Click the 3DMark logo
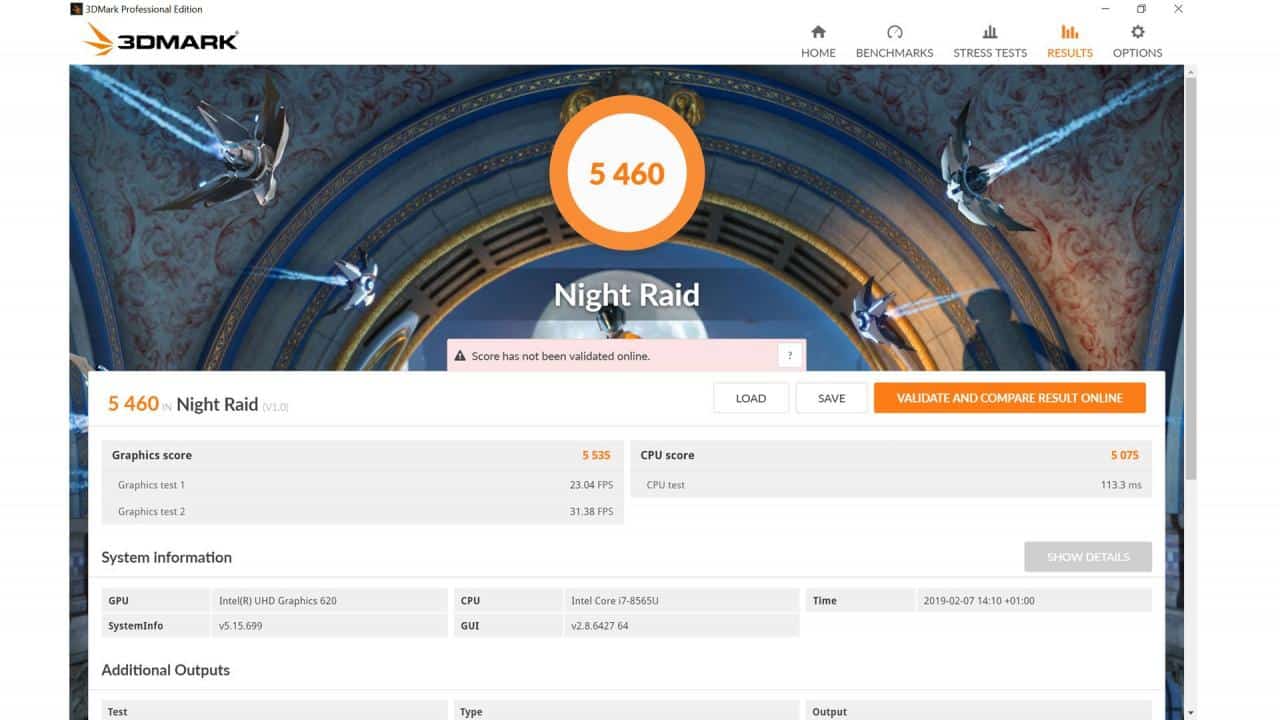 [x=161, y=40]
